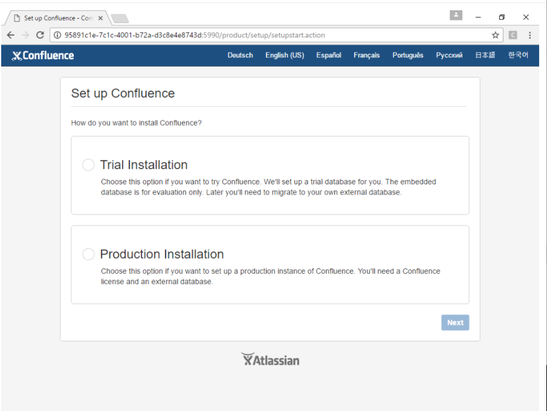The width and height of the screenshot is (547, 411).
Task: Open the Chrome three-dot menu
Action: coord(530,35)
